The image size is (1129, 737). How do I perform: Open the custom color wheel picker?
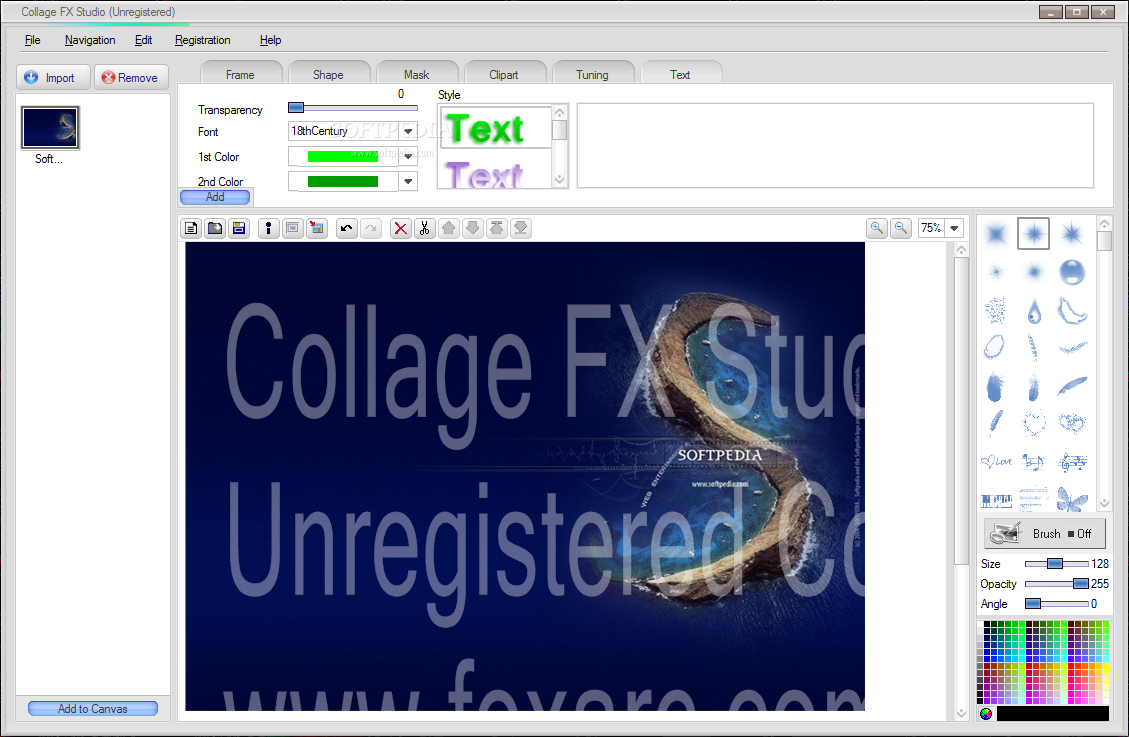pos(986,714)
